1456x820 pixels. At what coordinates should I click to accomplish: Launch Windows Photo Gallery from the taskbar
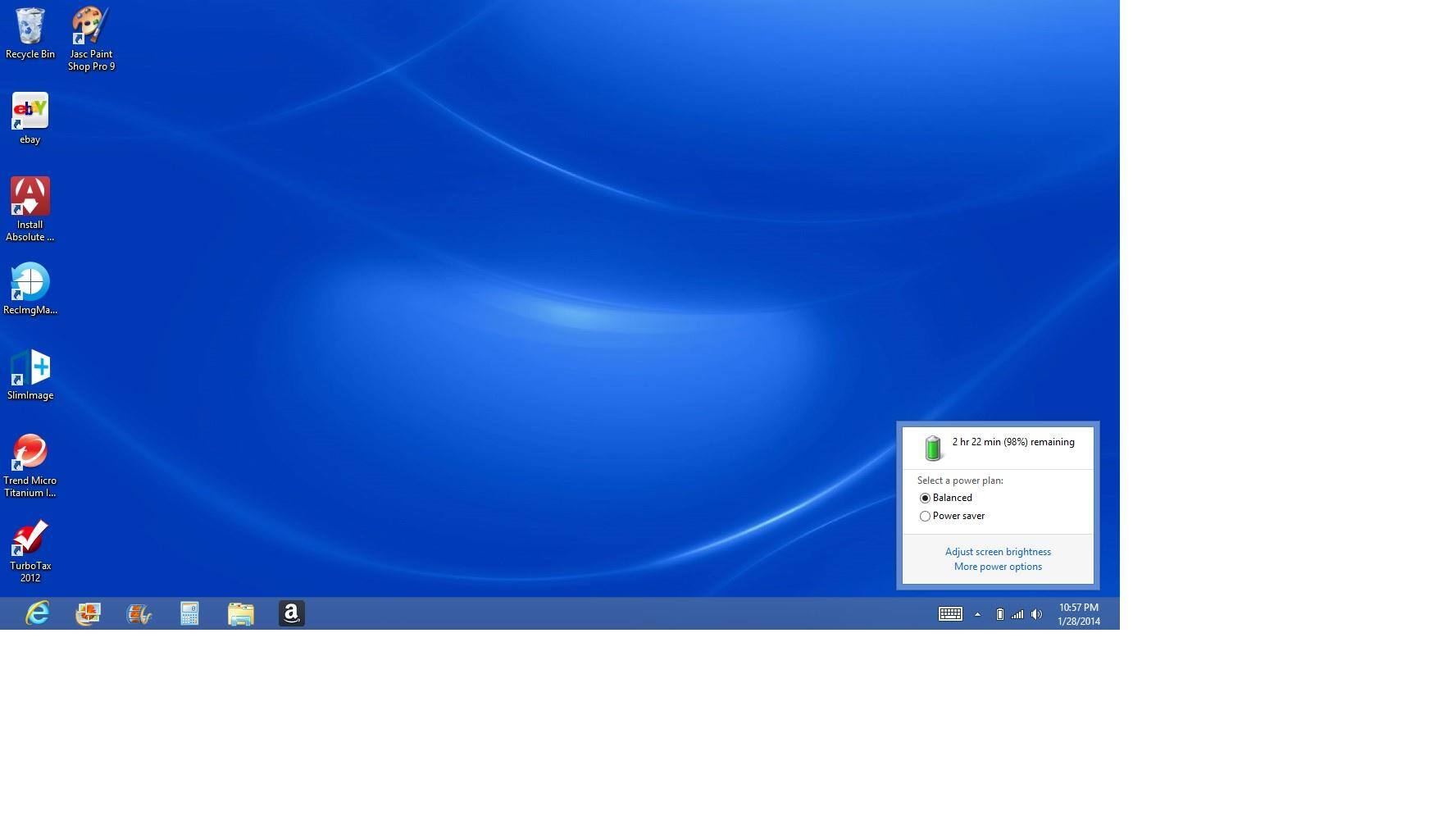[x=88, y=613]
